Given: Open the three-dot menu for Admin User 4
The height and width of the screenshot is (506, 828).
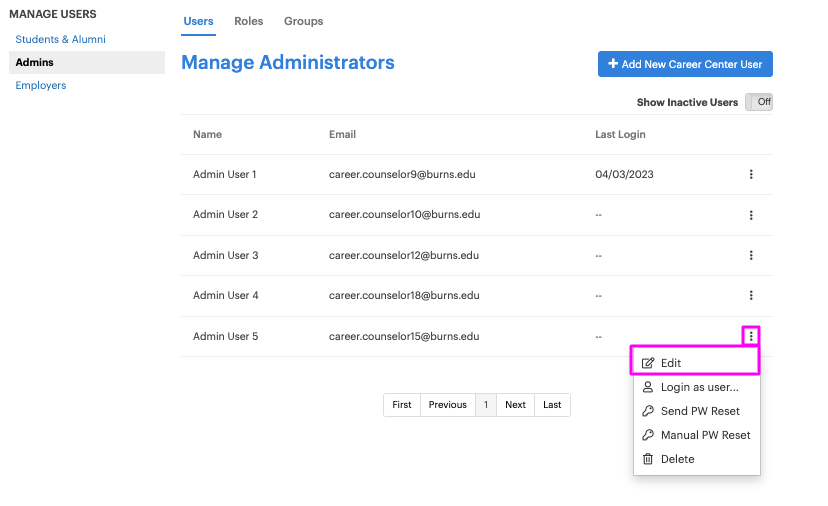Looking at the screenshot, I should [751, 295].
